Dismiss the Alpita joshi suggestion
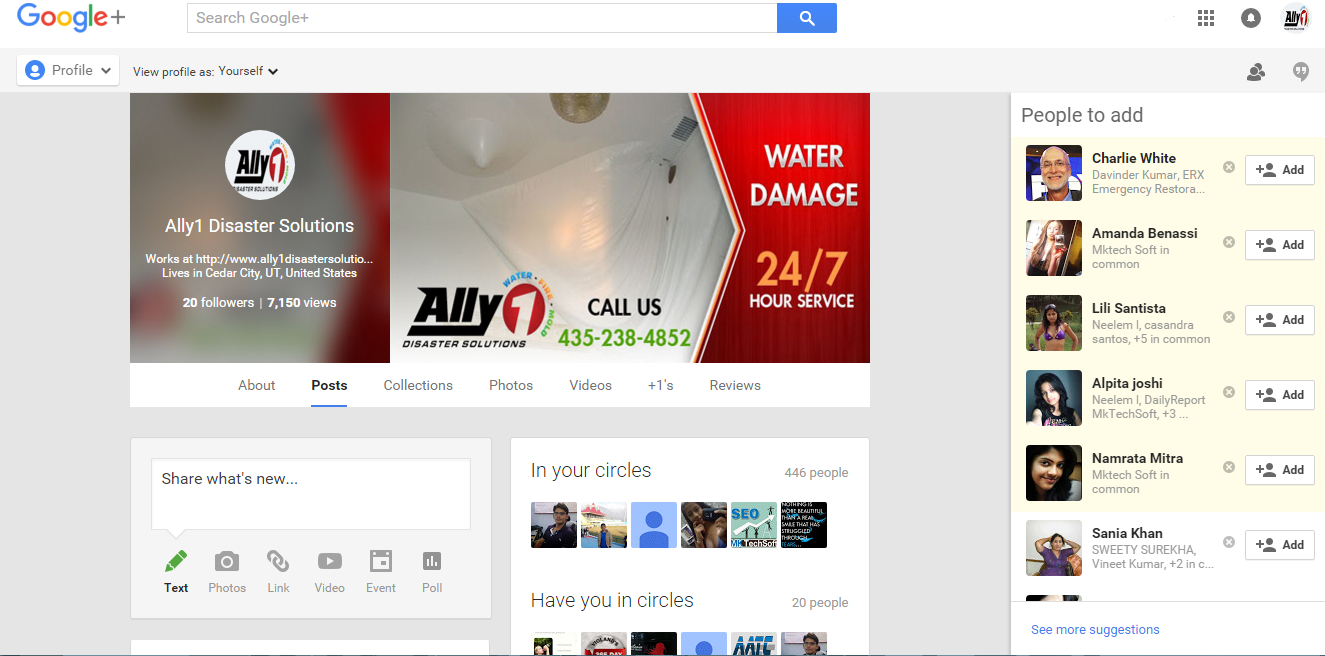Image resolution: width=1325 pixels, height=656 pixels. pyautogui.click(x=1229, y=392)
